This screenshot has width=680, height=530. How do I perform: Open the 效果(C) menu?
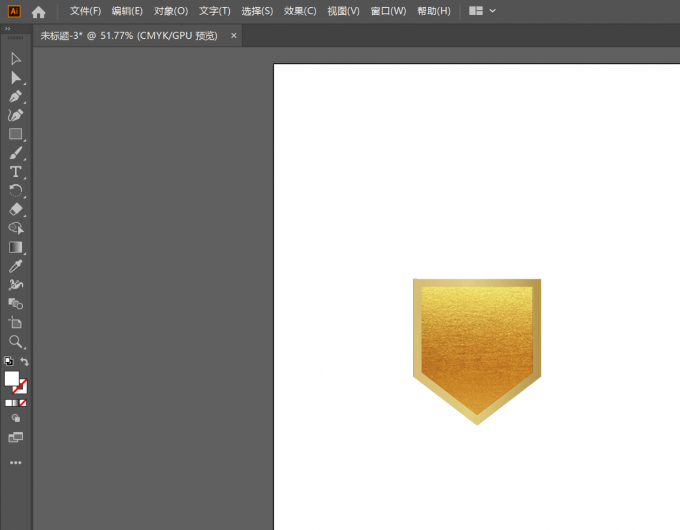[x=300, y=11]
